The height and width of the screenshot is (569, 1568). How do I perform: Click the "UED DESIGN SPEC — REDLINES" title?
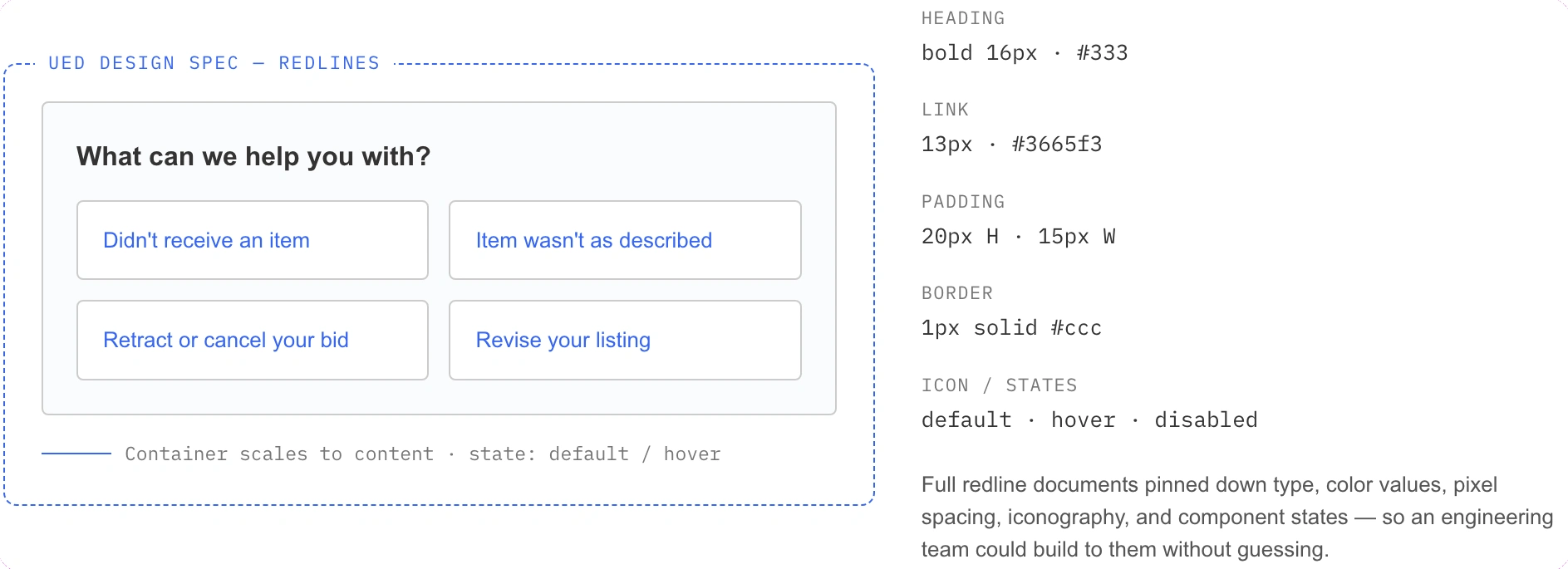(x=214, y=63)
